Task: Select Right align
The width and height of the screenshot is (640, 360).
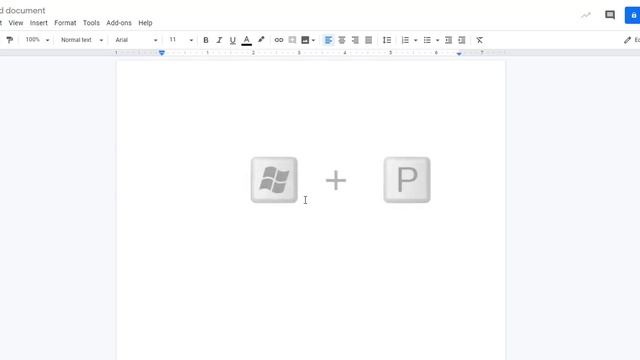Action: pyautogui.click(x=355, y=40)
